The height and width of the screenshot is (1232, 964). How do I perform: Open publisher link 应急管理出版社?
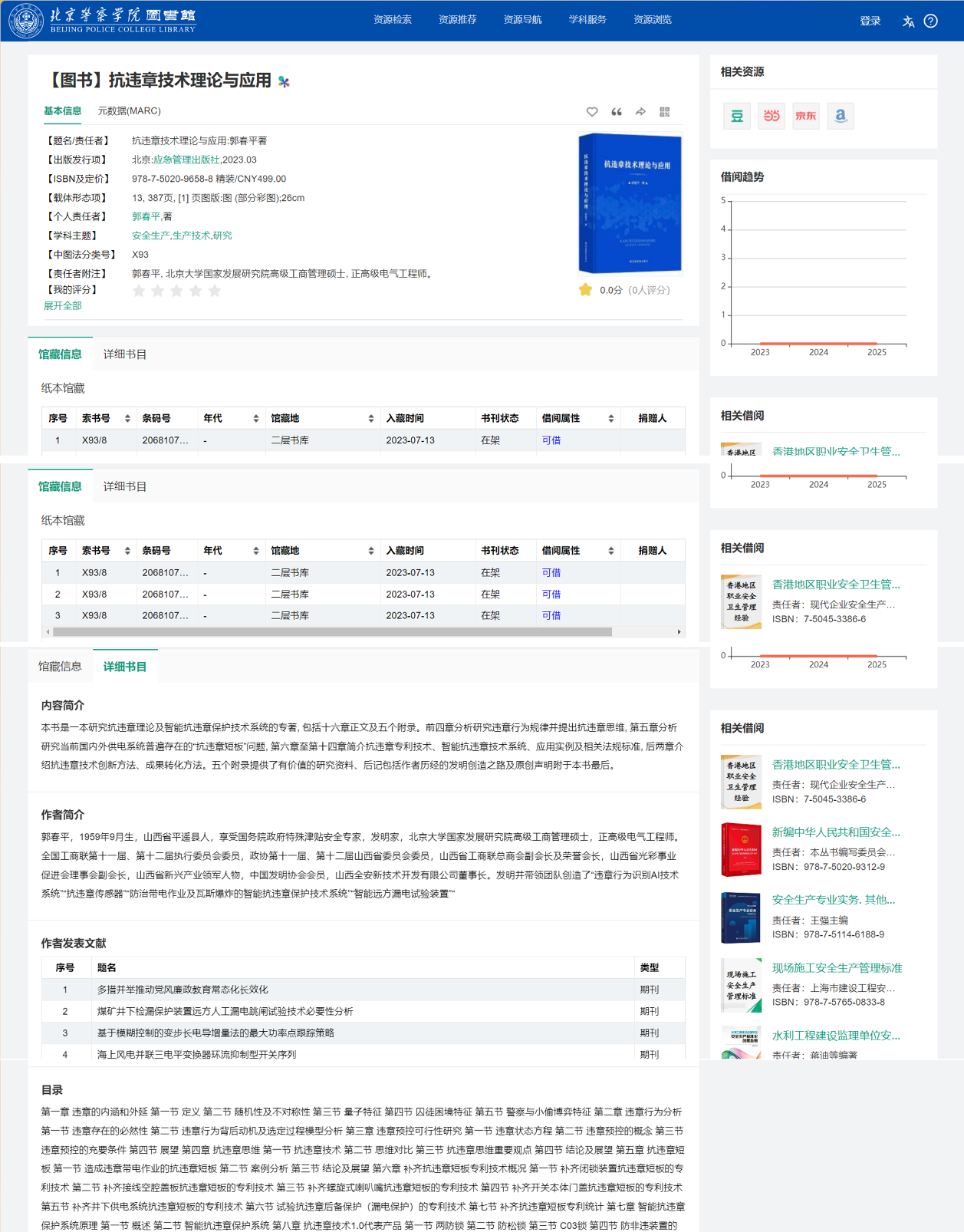click(x=186, y=160)
